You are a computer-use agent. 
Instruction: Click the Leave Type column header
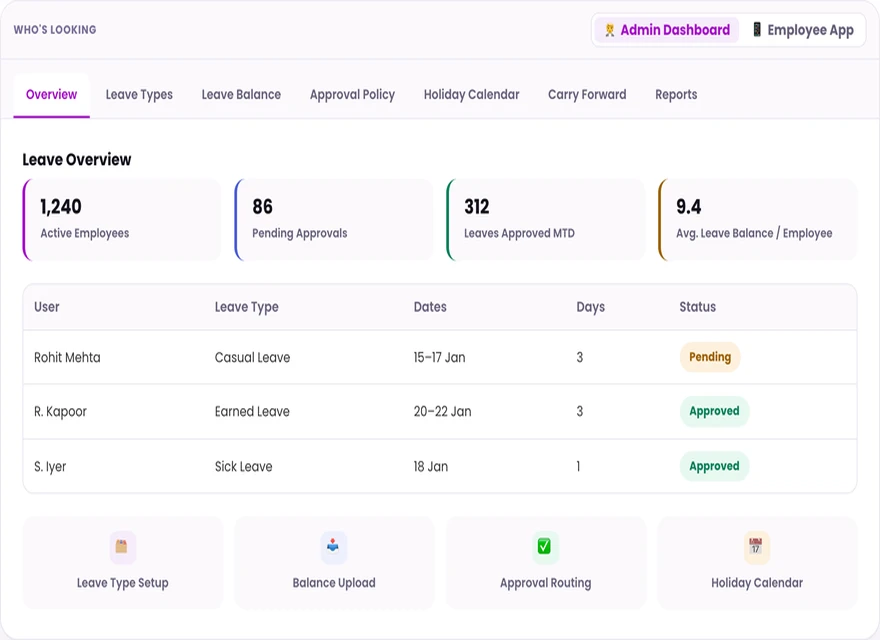click(246, 307)
